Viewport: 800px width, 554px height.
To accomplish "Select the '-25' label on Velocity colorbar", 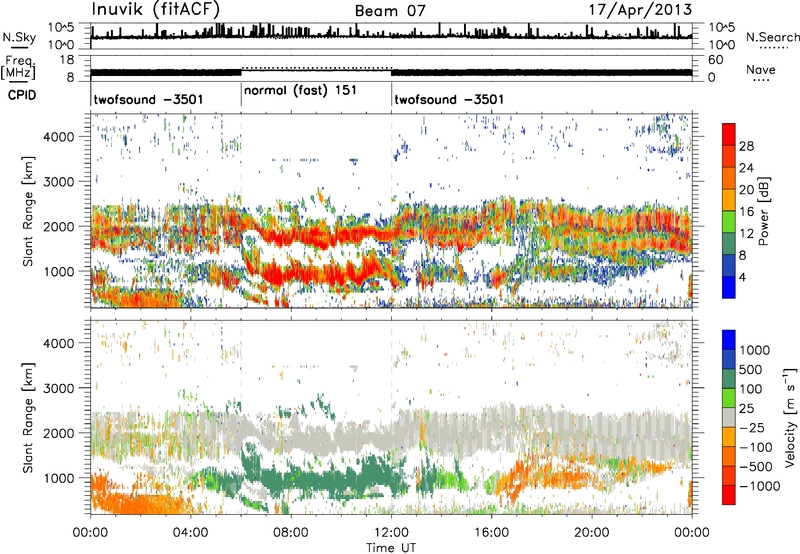I will click(752, 428).
